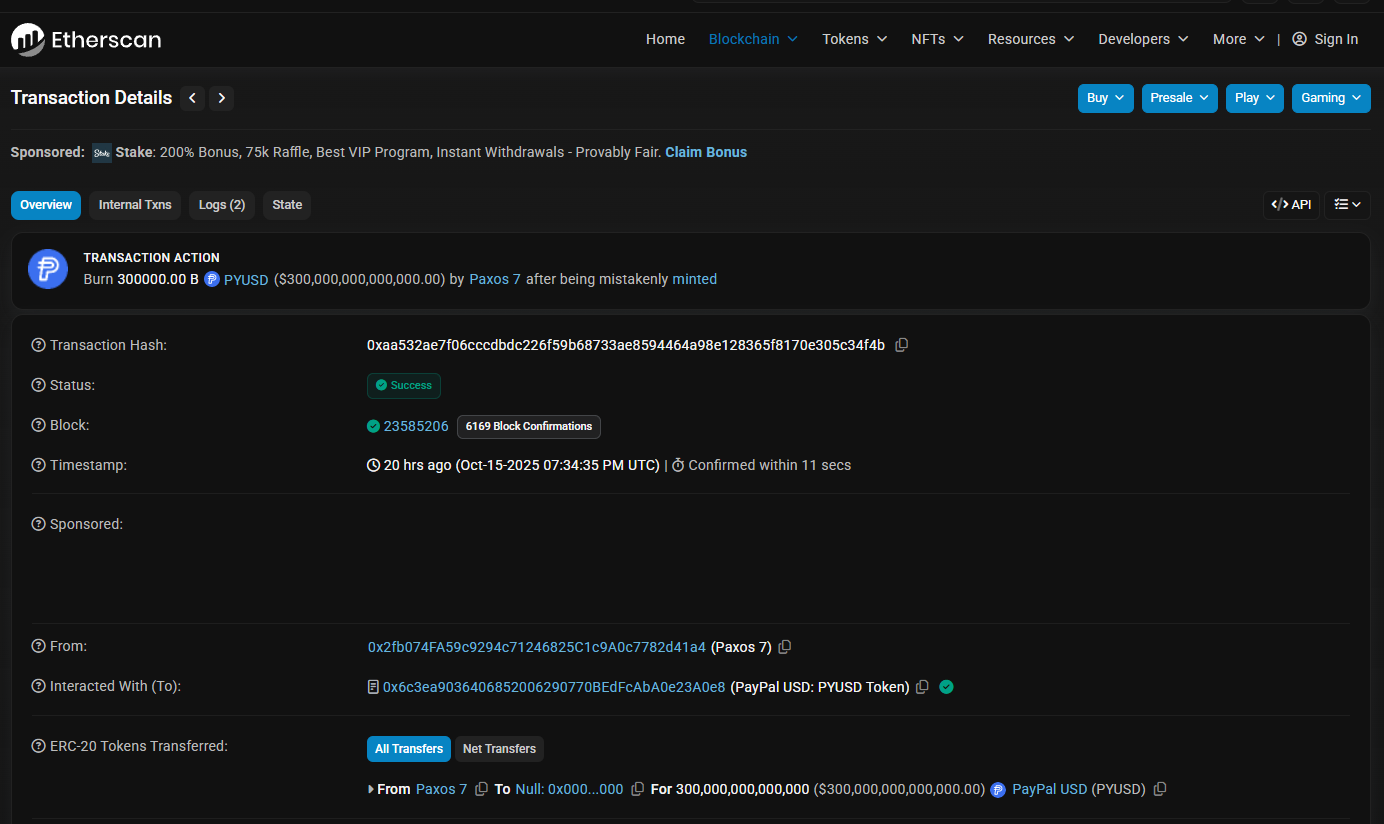Copy the PayPal USD token address

tap(1160, 789)
